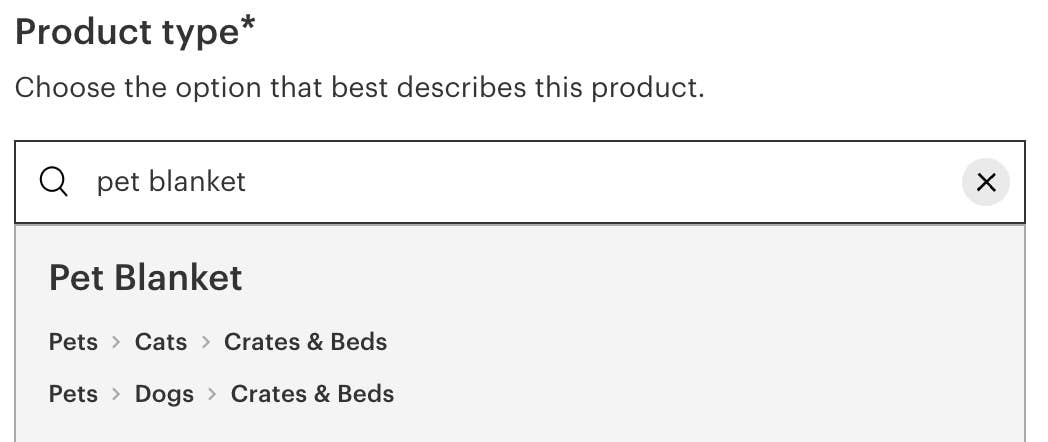Click "Cats" in the category path
This screenshot has width=1048, height=442.
(x=161, y=342)
